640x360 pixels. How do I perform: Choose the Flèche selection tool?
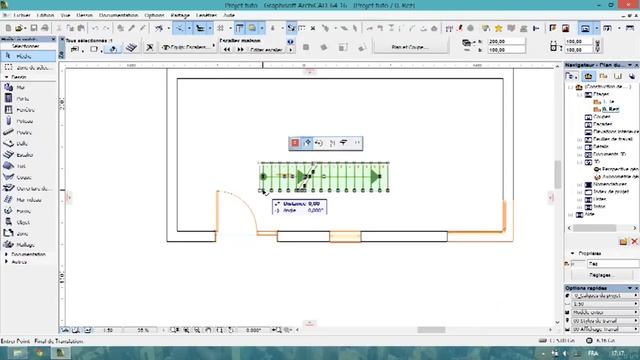[28, 56]
